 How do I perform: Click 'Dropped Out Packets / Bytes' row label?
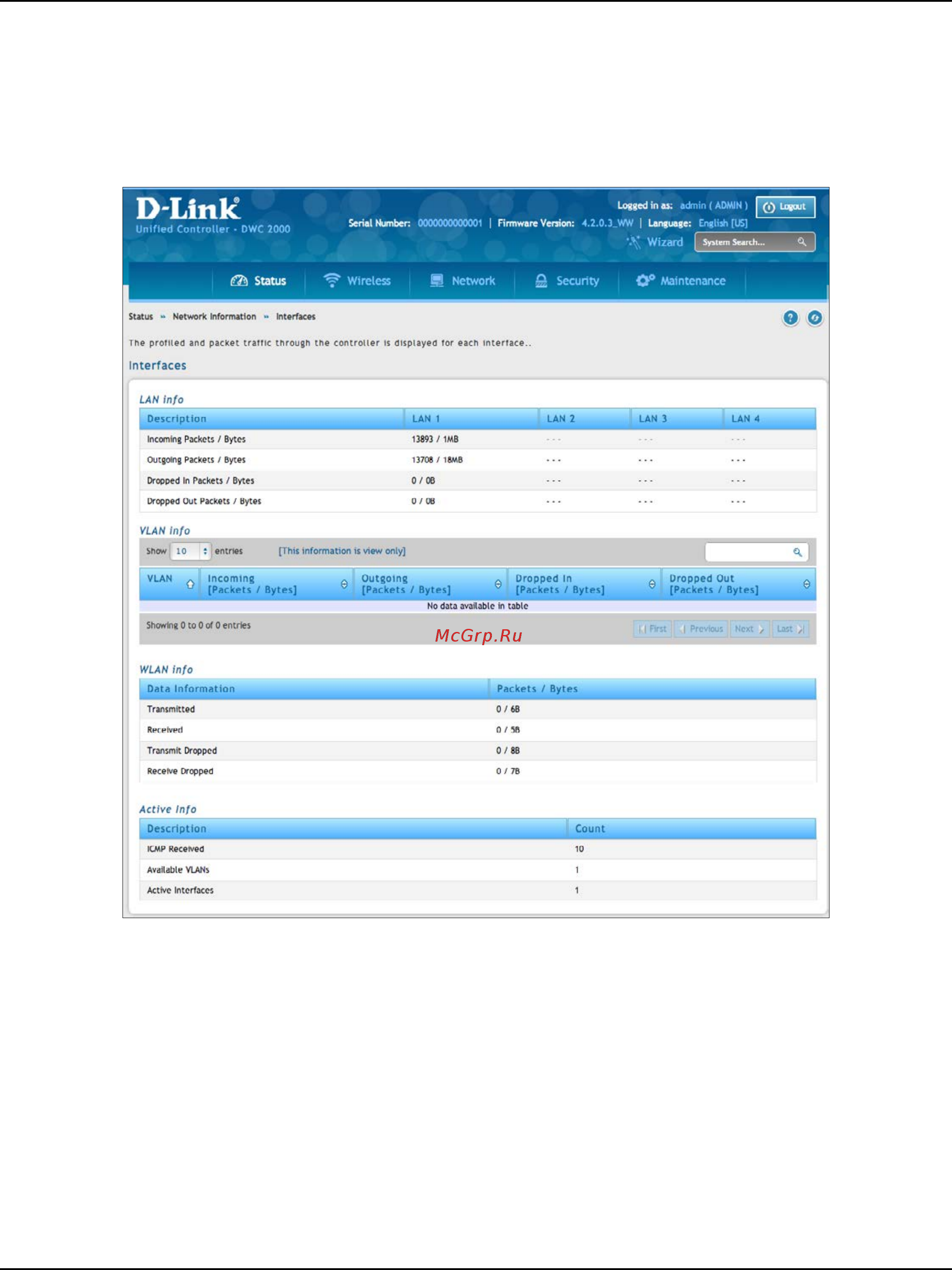click(x=204, y=501)
